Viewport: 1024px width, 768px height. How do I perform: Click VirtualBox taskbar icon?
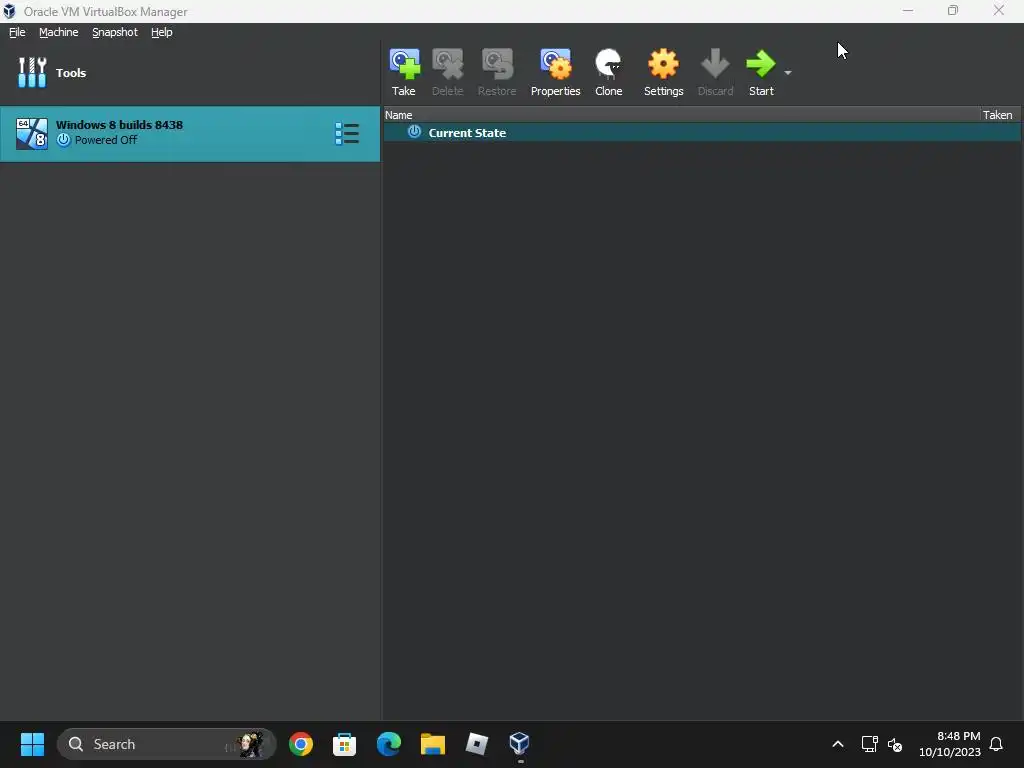520,744
